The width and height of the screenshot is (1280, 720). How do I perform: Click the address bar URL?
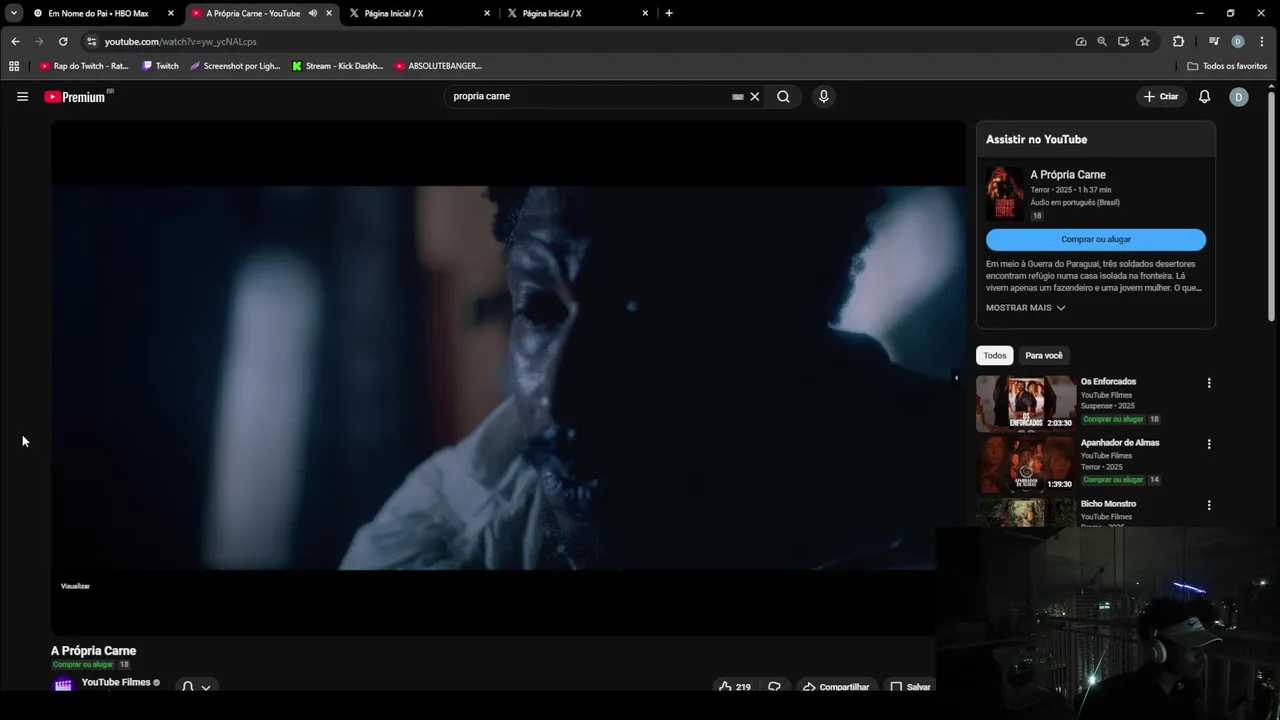click(x=181, y=42)
